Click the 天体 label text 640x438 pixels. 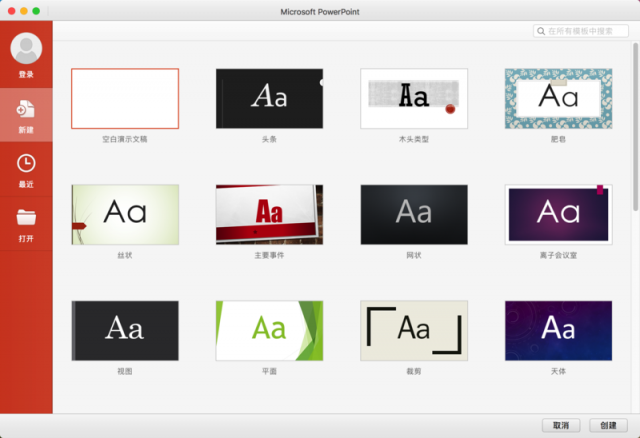tap(558, 371)
